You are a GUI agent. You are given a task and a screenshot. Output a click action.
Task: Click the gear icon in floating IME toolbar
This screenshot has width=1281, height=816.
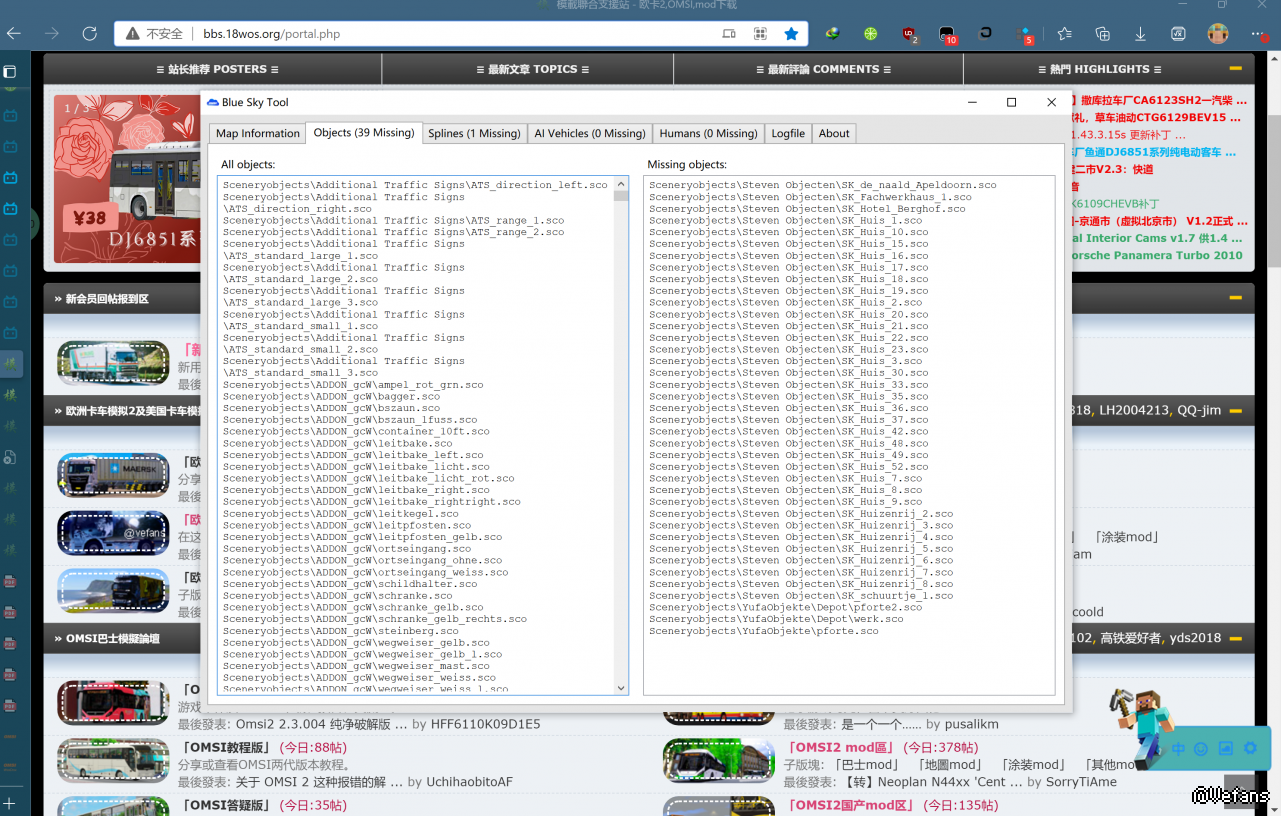pyautogui.click(x=1249, y=748)
